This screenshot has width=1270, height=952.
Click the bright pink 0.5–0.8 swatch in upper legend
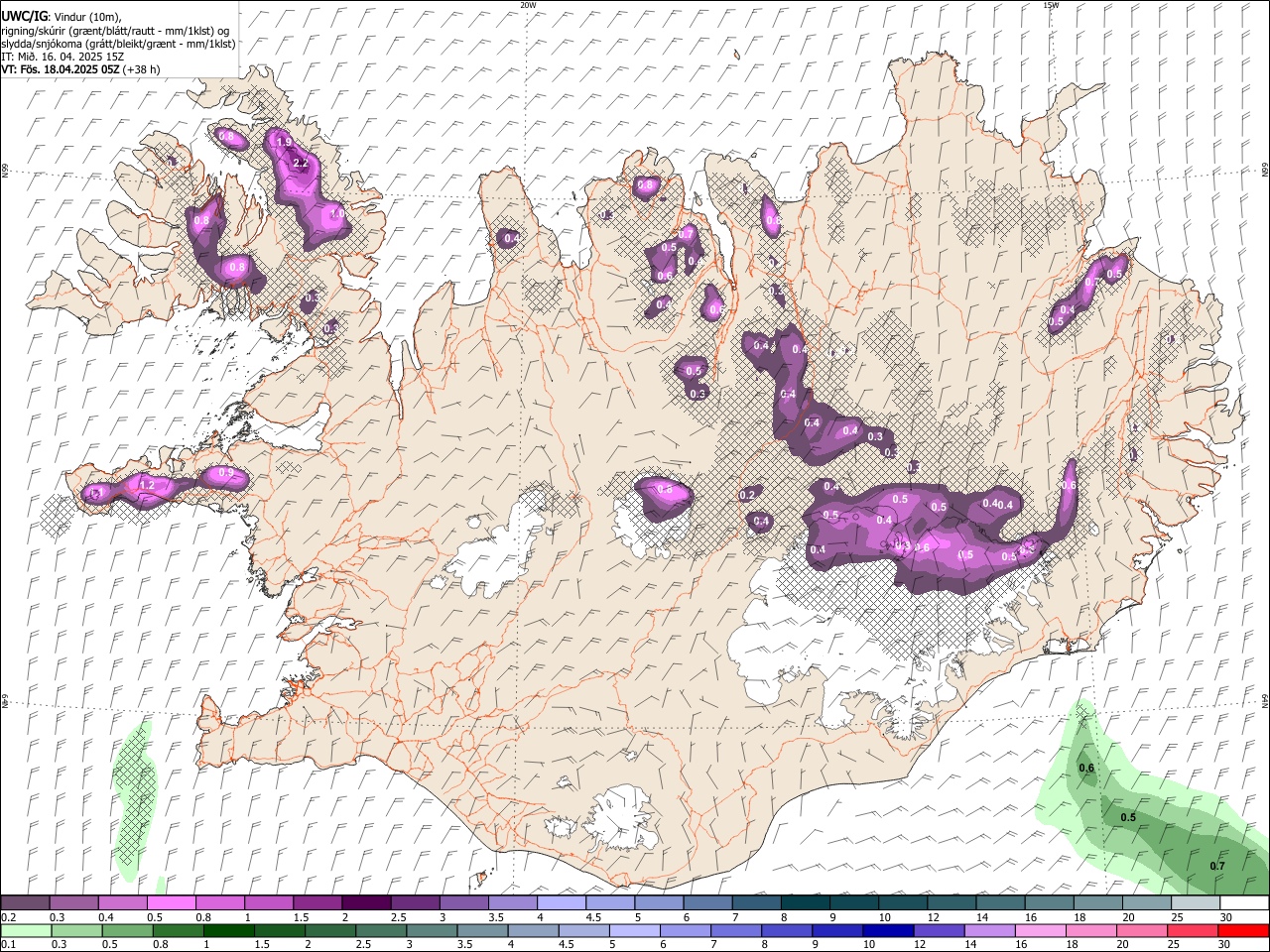click(x=172, y=903)
